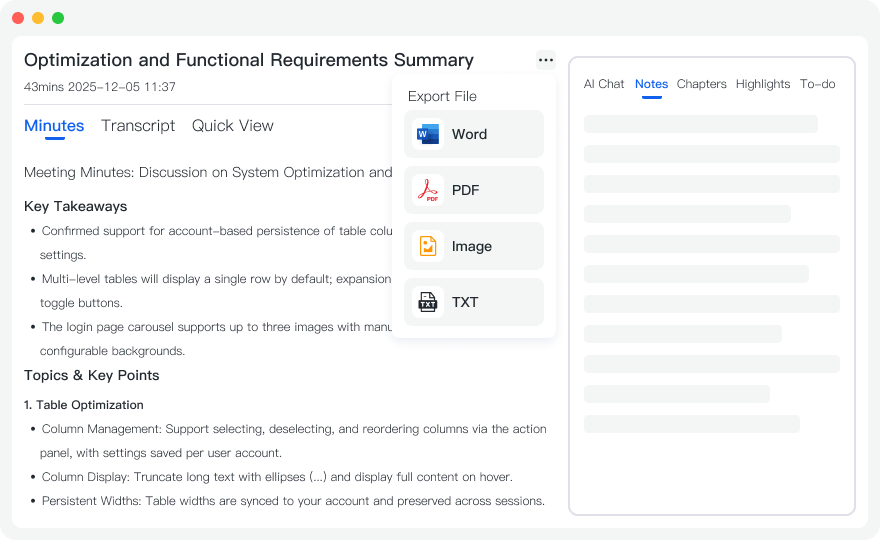Select the Quick View tab
This screenshot has height=540, width=880.
click(233, 126)
